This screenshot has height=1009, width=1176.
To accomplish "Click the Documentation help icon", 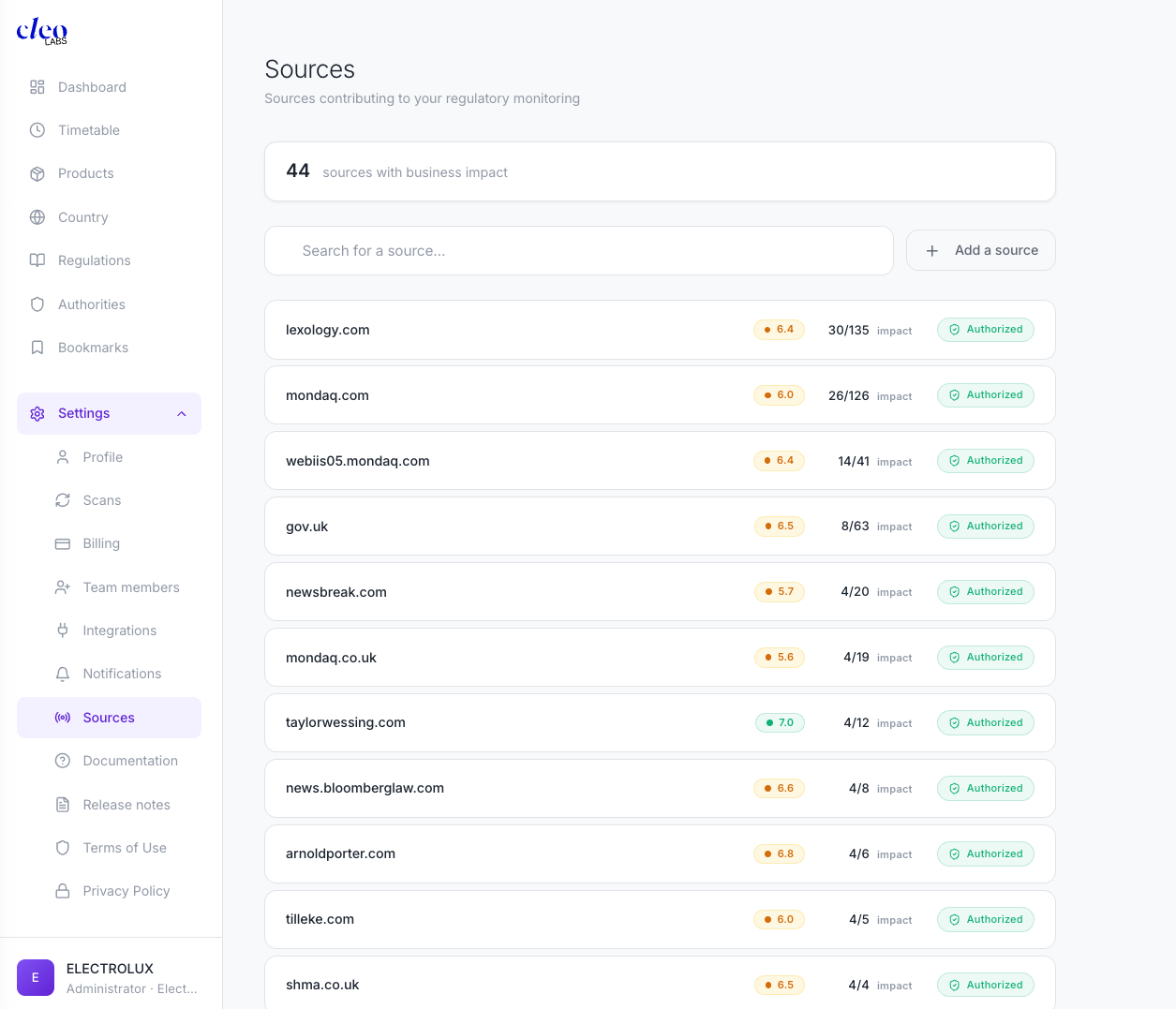I will (x=63, y=761).
